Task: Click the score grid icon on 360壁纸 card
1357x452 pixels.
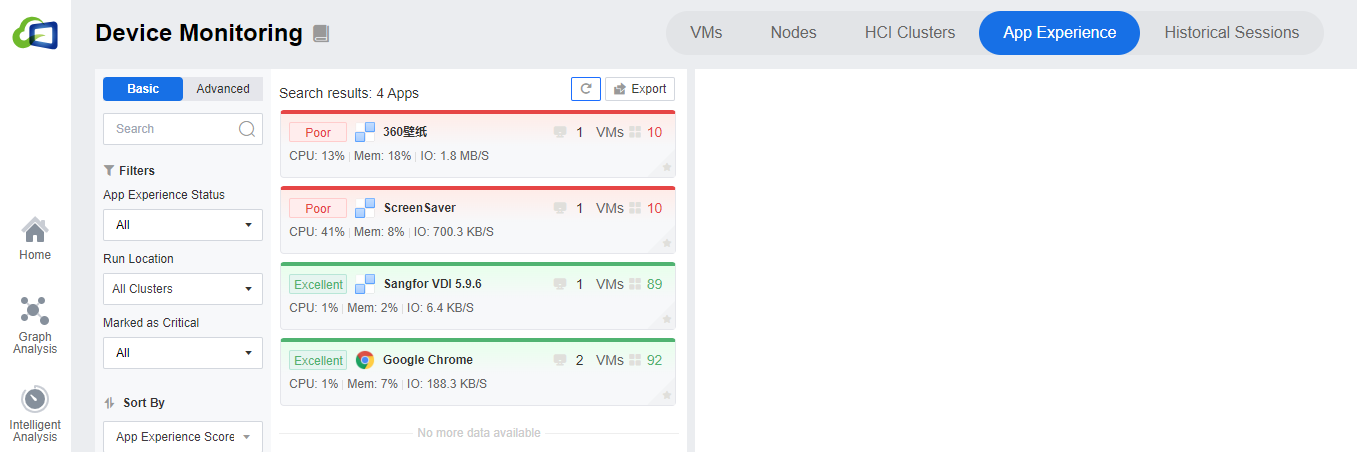Action: (x=634, y=132)
